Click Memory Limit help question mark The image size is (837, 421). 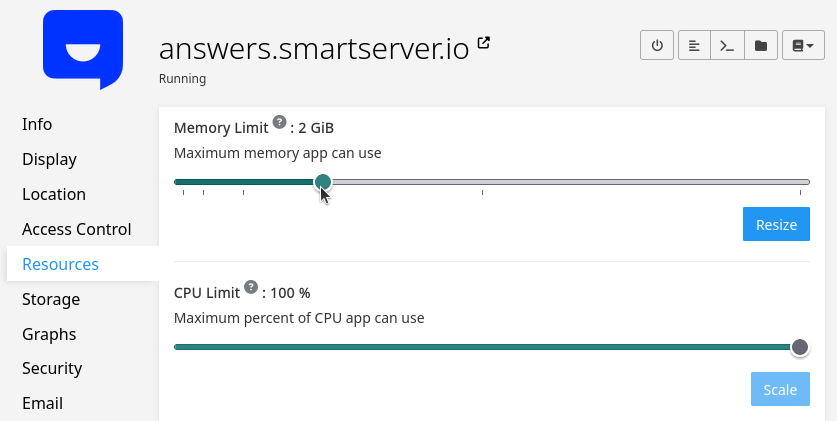point(279,123)
